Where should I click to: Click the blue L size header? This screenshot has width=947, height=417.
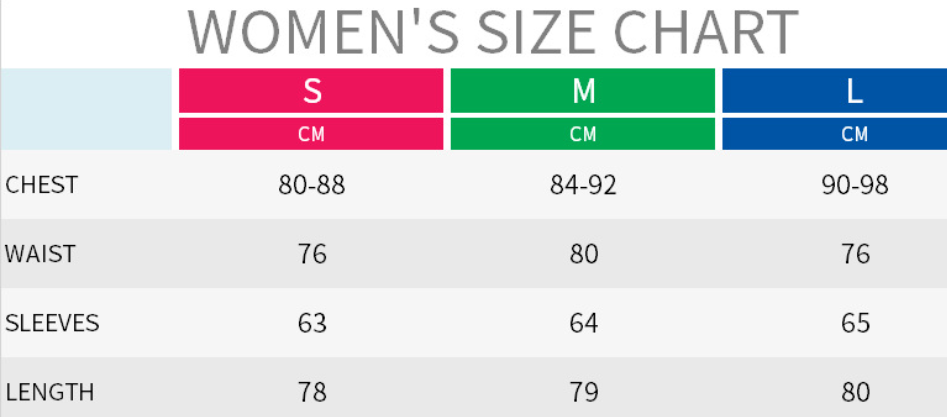coord(854,91)
